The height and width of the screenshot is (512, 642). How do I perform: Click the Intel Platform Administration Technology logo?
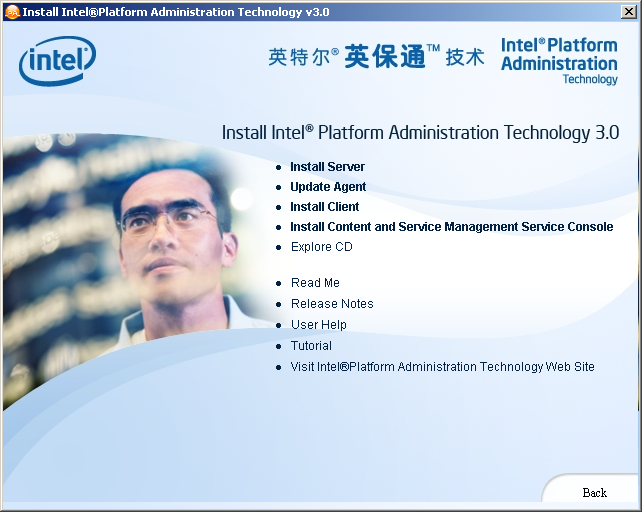pyautogui.click(x=559, y=61)
